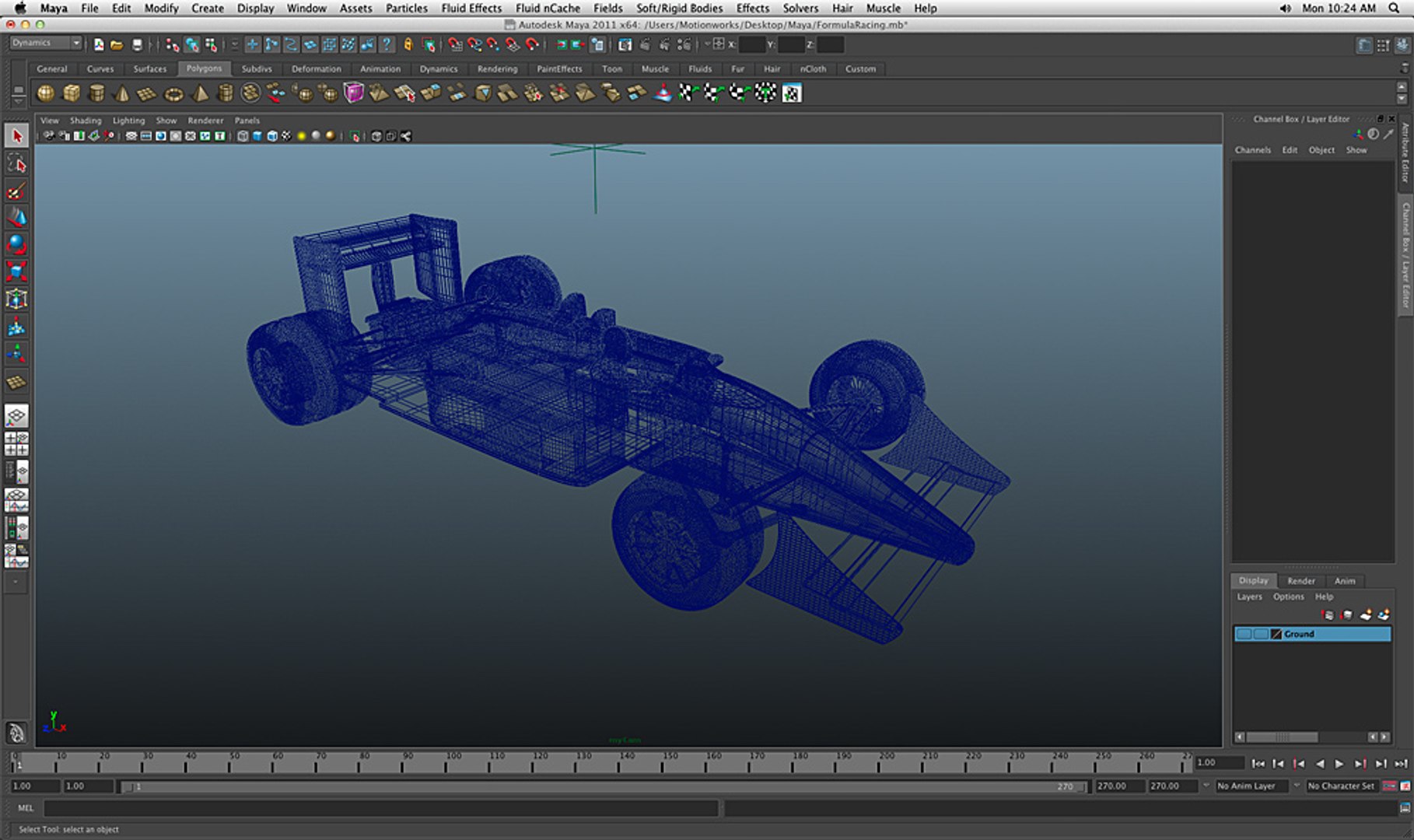
Task: Toggle the second box of Ground layer
Action: (1260, 634)
